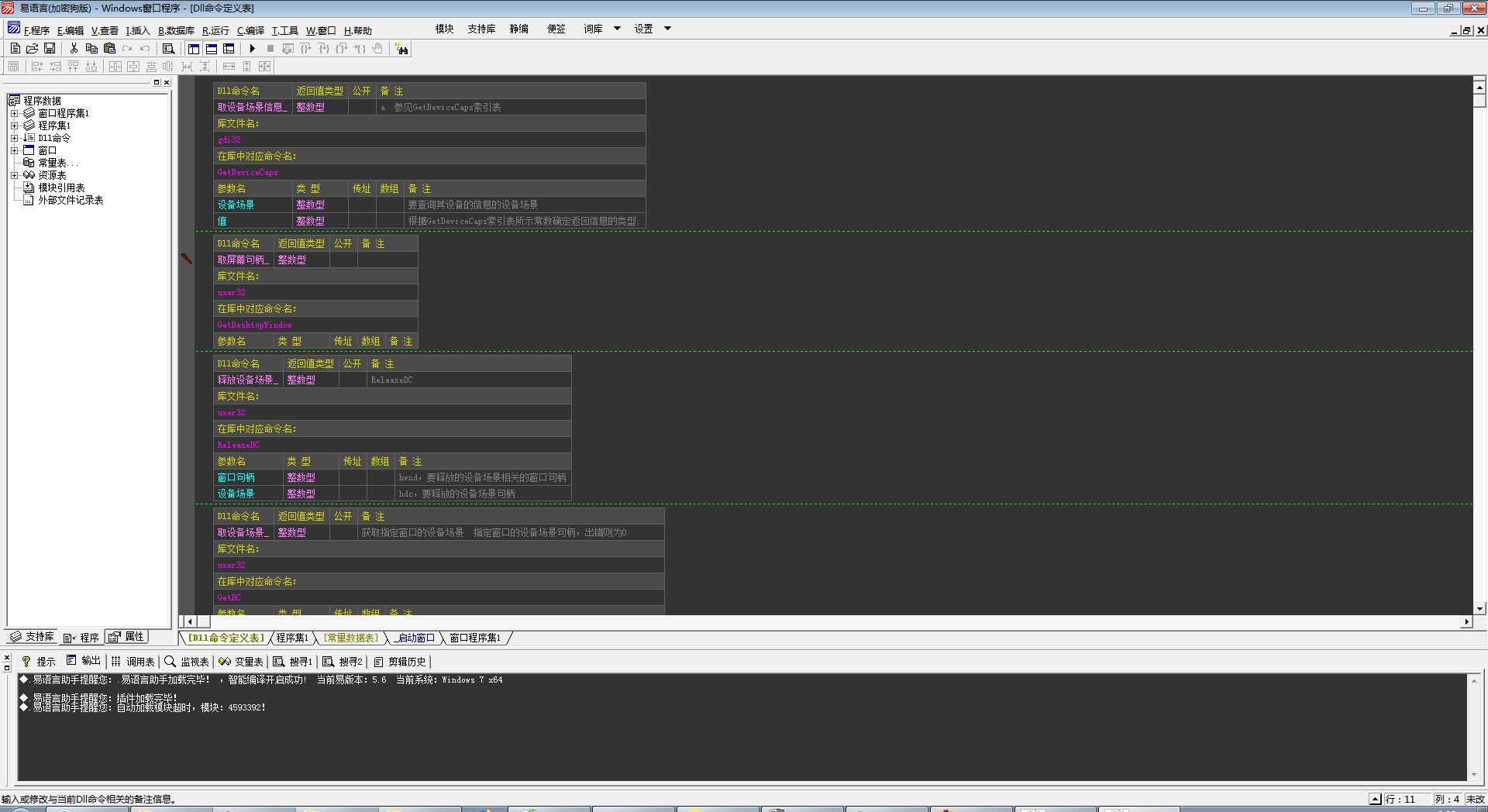
Task: Click the 词库 button
Action: (x=593, y=29)
